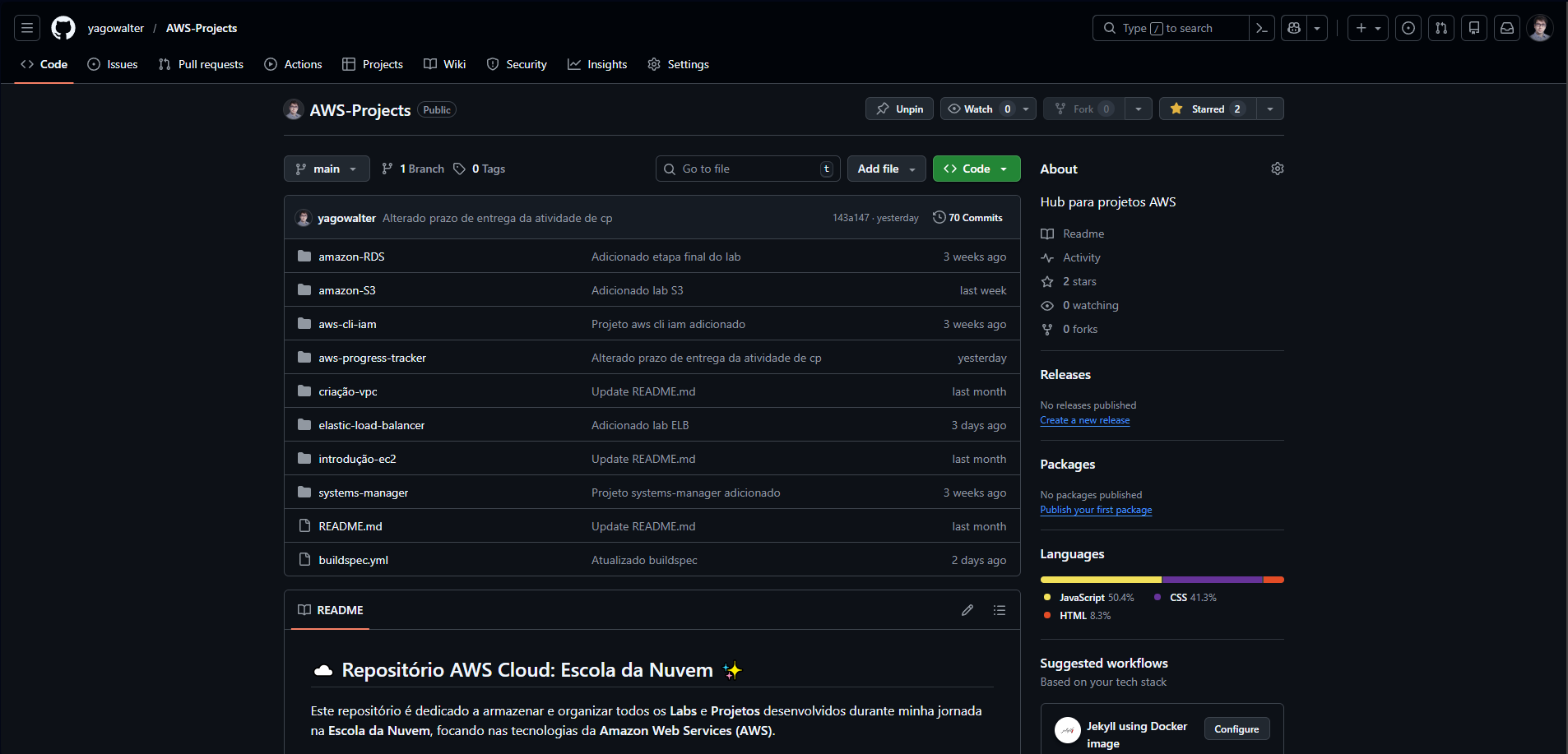Open the amazon-S3 folder

tap(347, 290)
